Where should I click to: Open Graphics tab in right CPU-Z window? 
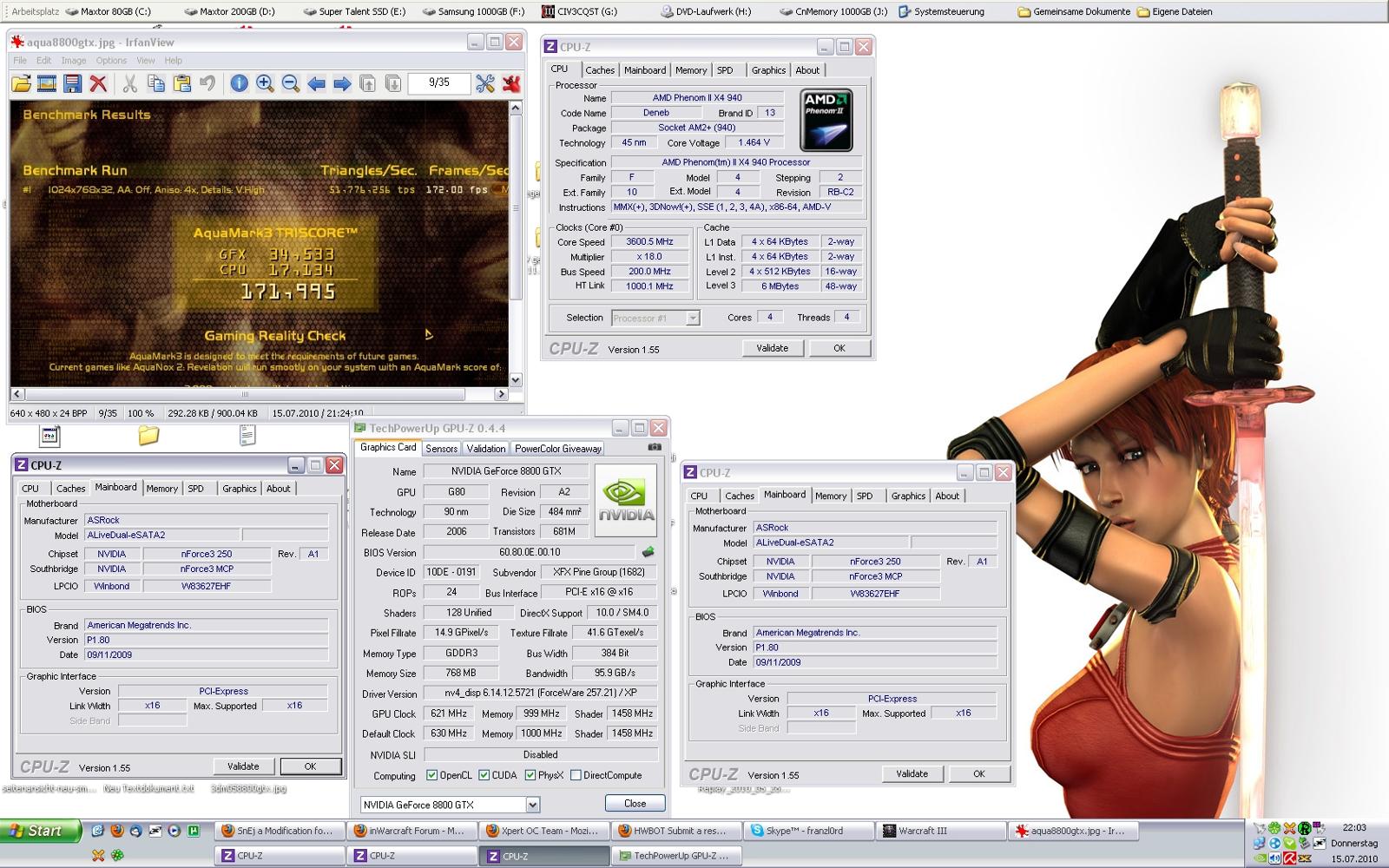click(908, 496)
